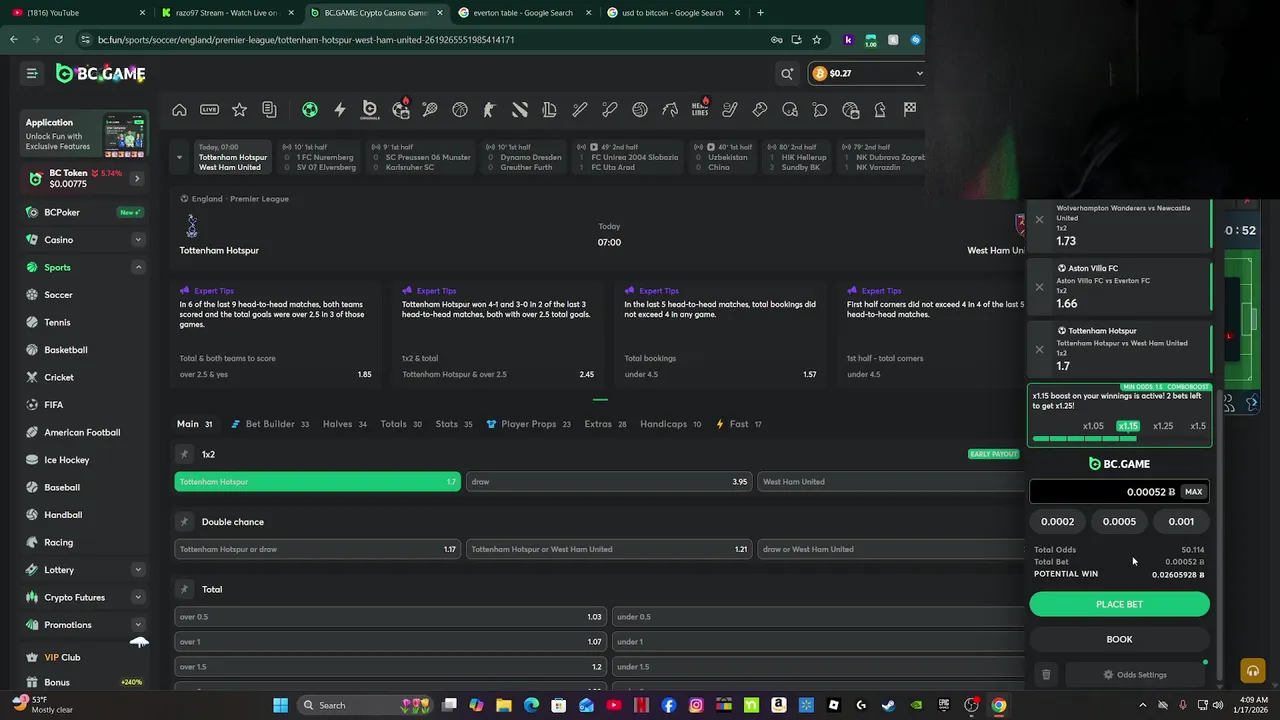The width and height of the screenshot is (1280, 720).
Task: Expand the Lottery sidebar section
Action: click(x=138, y=570)
